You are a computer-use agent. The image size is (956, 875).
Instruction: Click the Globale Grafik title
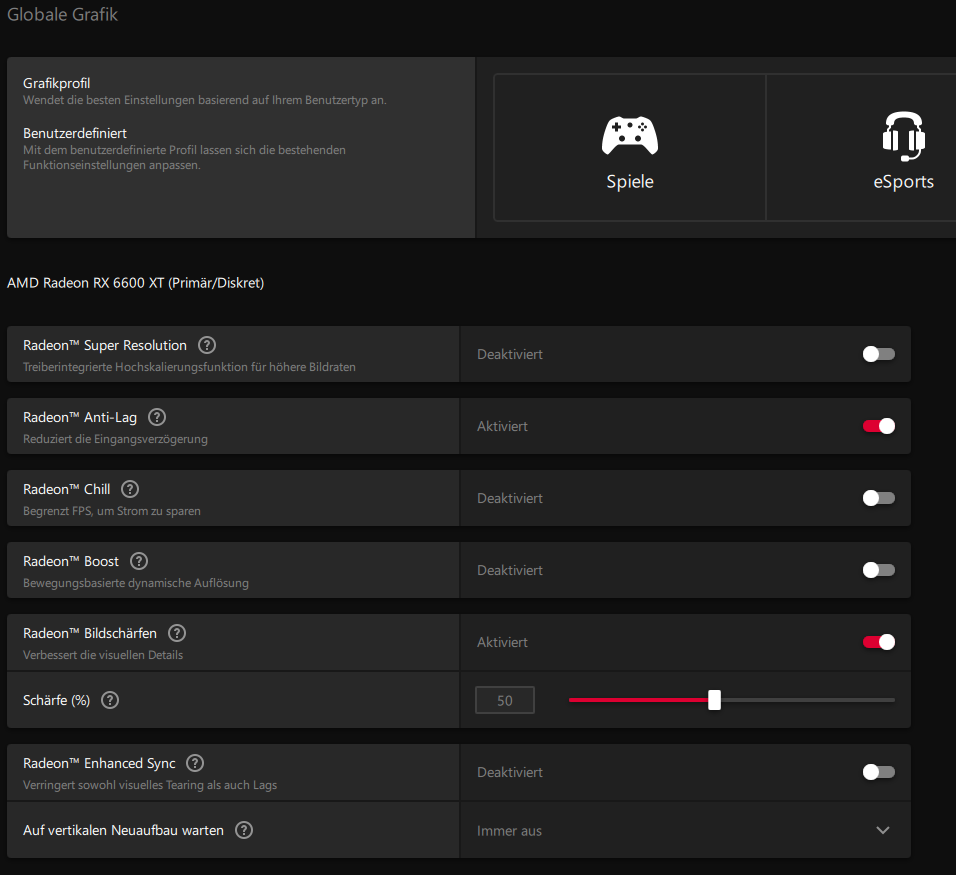coord(62,15)
